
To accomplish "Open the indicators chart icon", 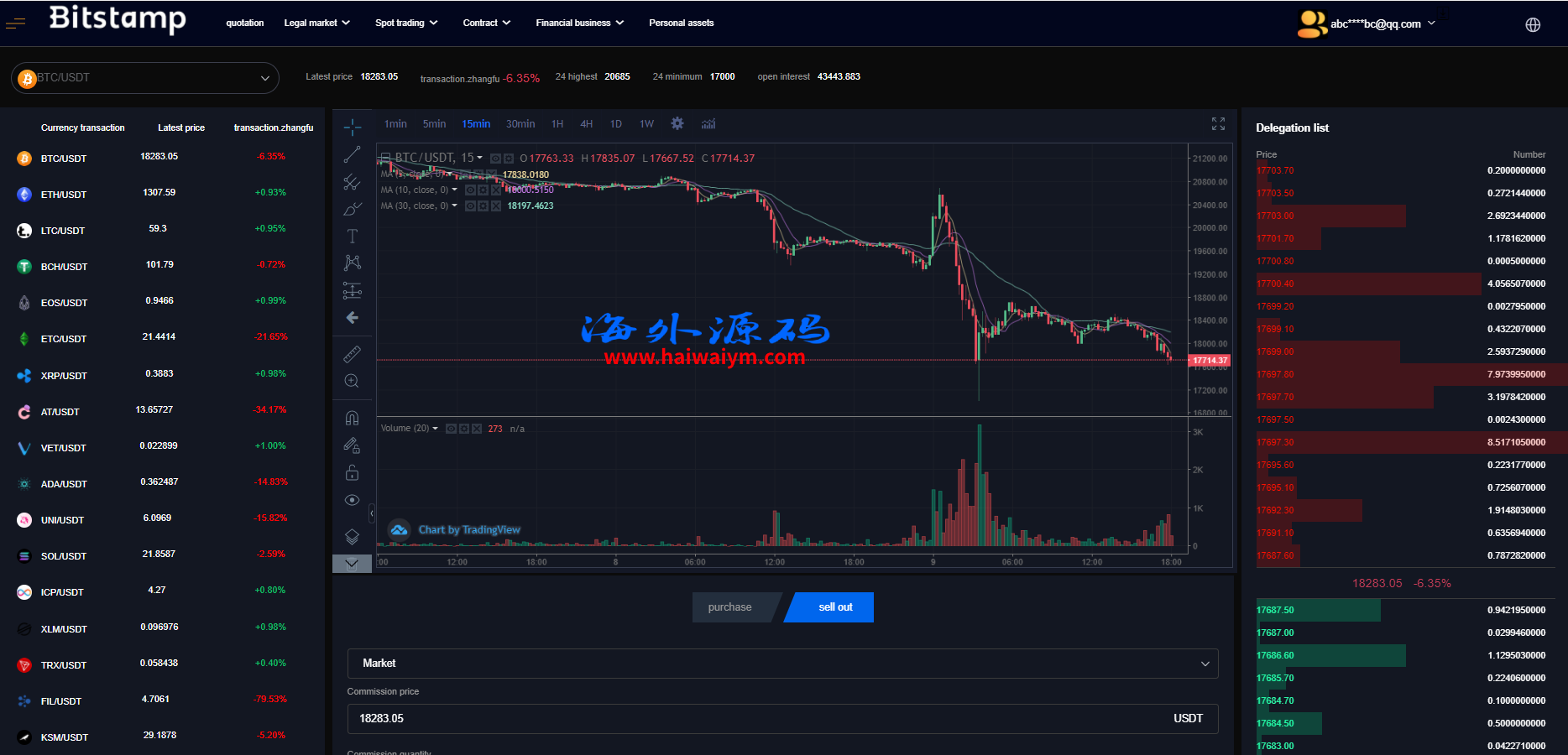I will pyautogui.click(x=708, y=124).
